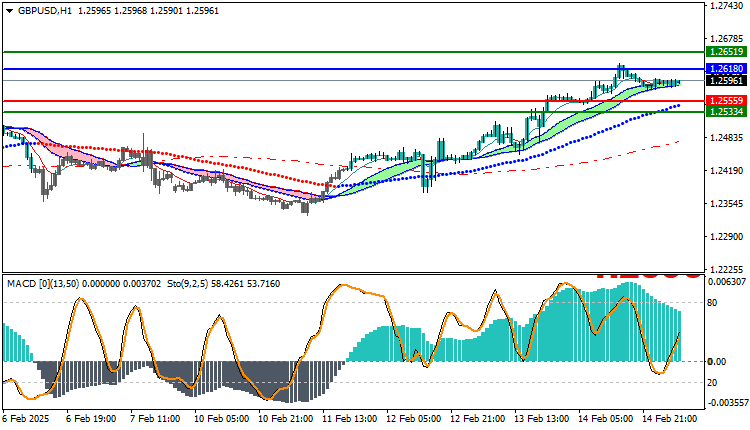Select the price scale value 1.24835
This screenshot has width=750, height=430.
click(727, 138)
